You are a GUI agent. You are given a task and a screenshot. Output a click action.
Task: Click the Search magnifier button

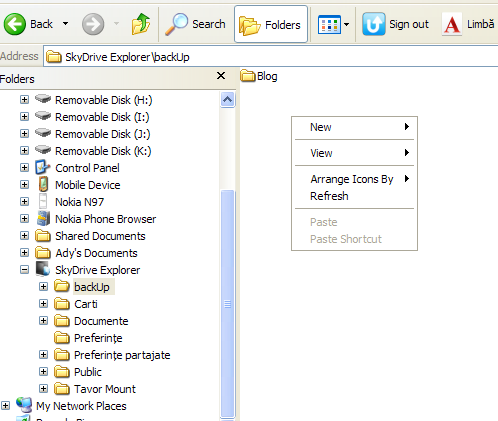point(196,24)
